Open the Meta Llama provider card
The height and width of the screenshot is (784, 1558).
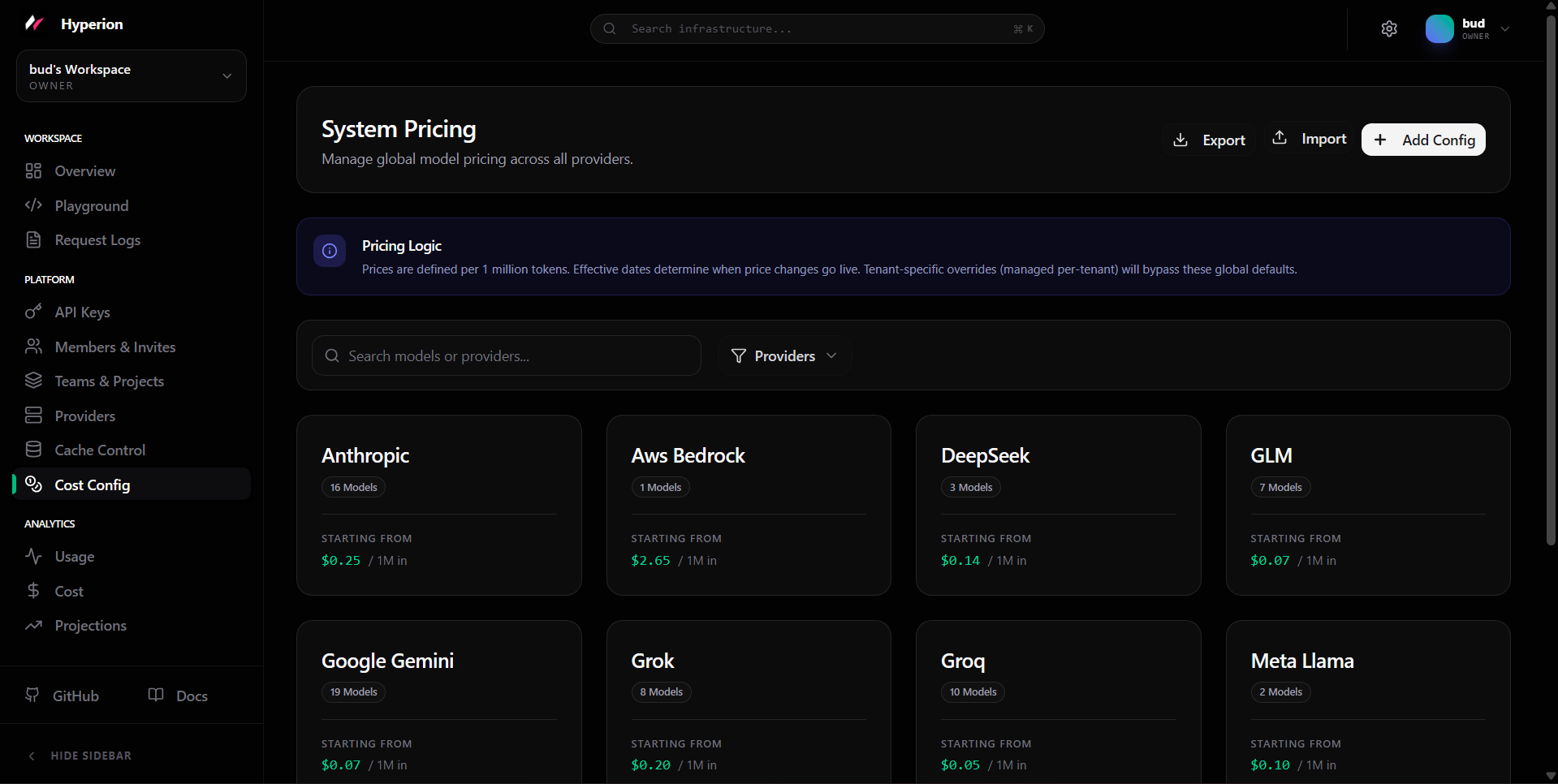tap(1368, 703)
